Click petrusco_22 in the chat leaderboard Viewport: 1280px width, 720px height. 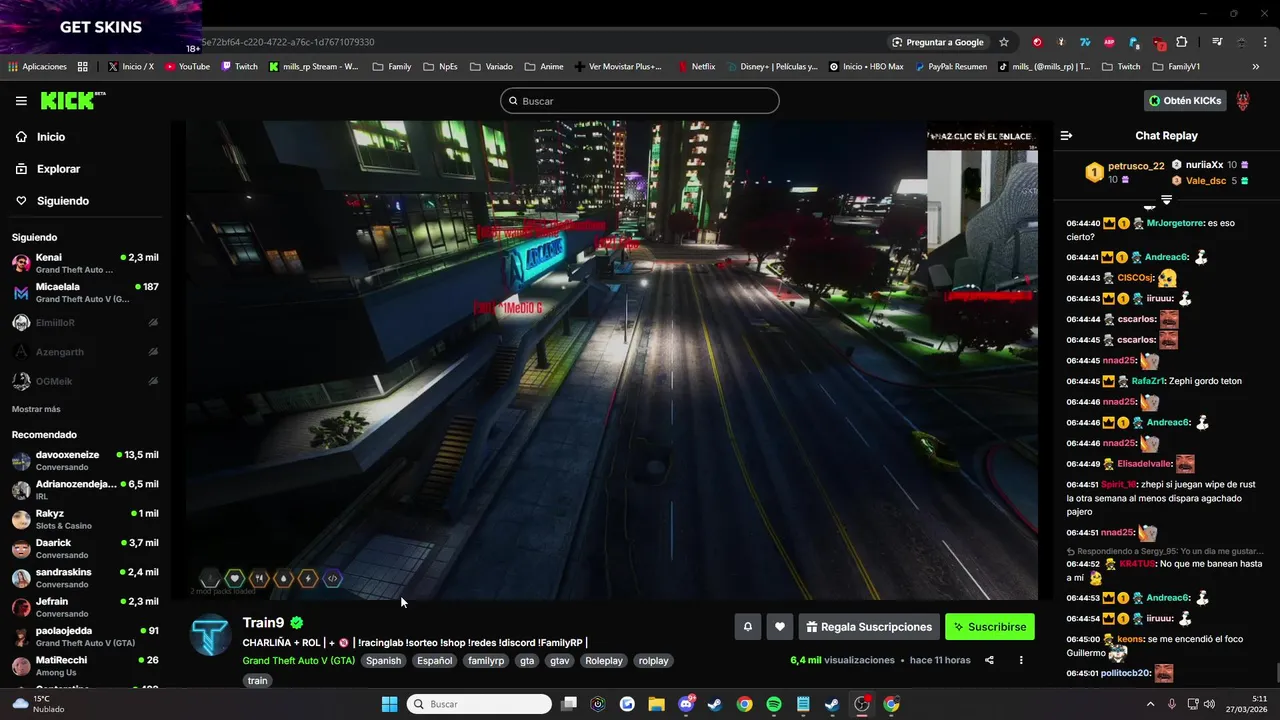point(1136,166)
